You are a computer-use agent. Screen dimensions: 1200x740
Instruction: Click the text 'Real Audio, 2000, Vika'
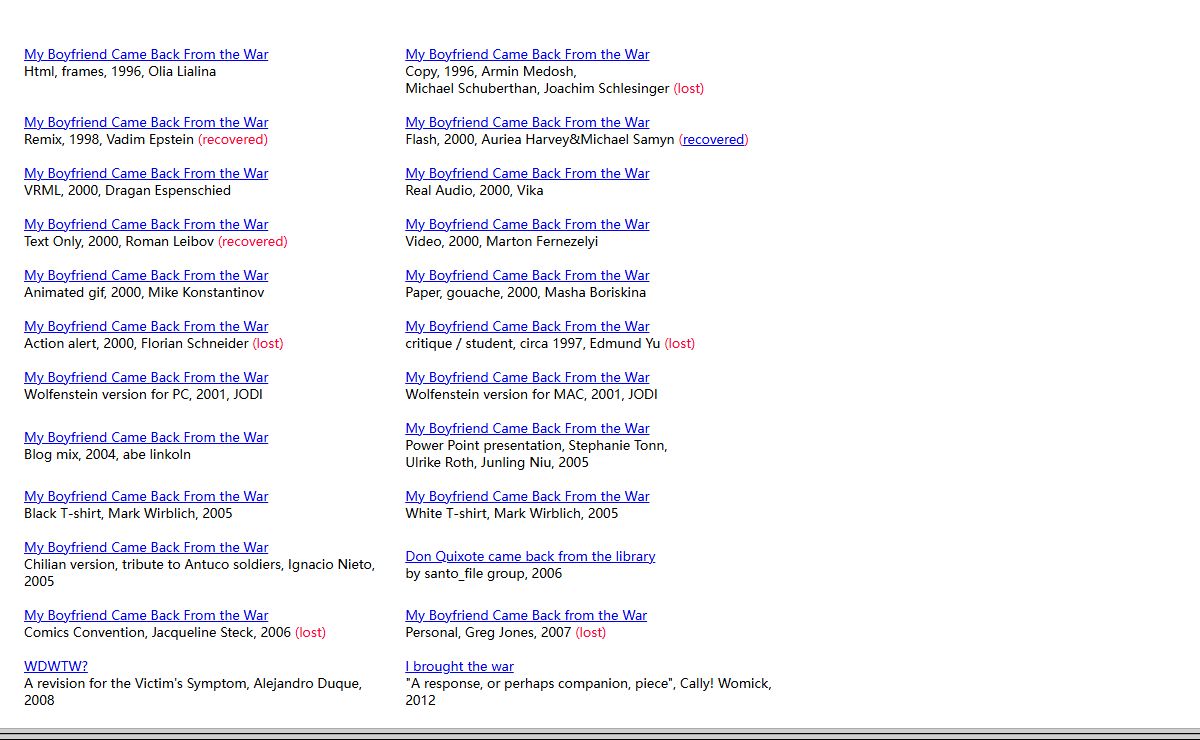[x=474, y=190]
